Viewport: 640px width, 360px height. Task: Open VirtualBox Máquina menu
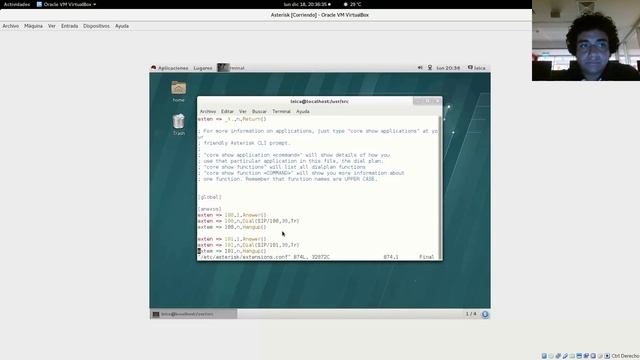point(33,26)
